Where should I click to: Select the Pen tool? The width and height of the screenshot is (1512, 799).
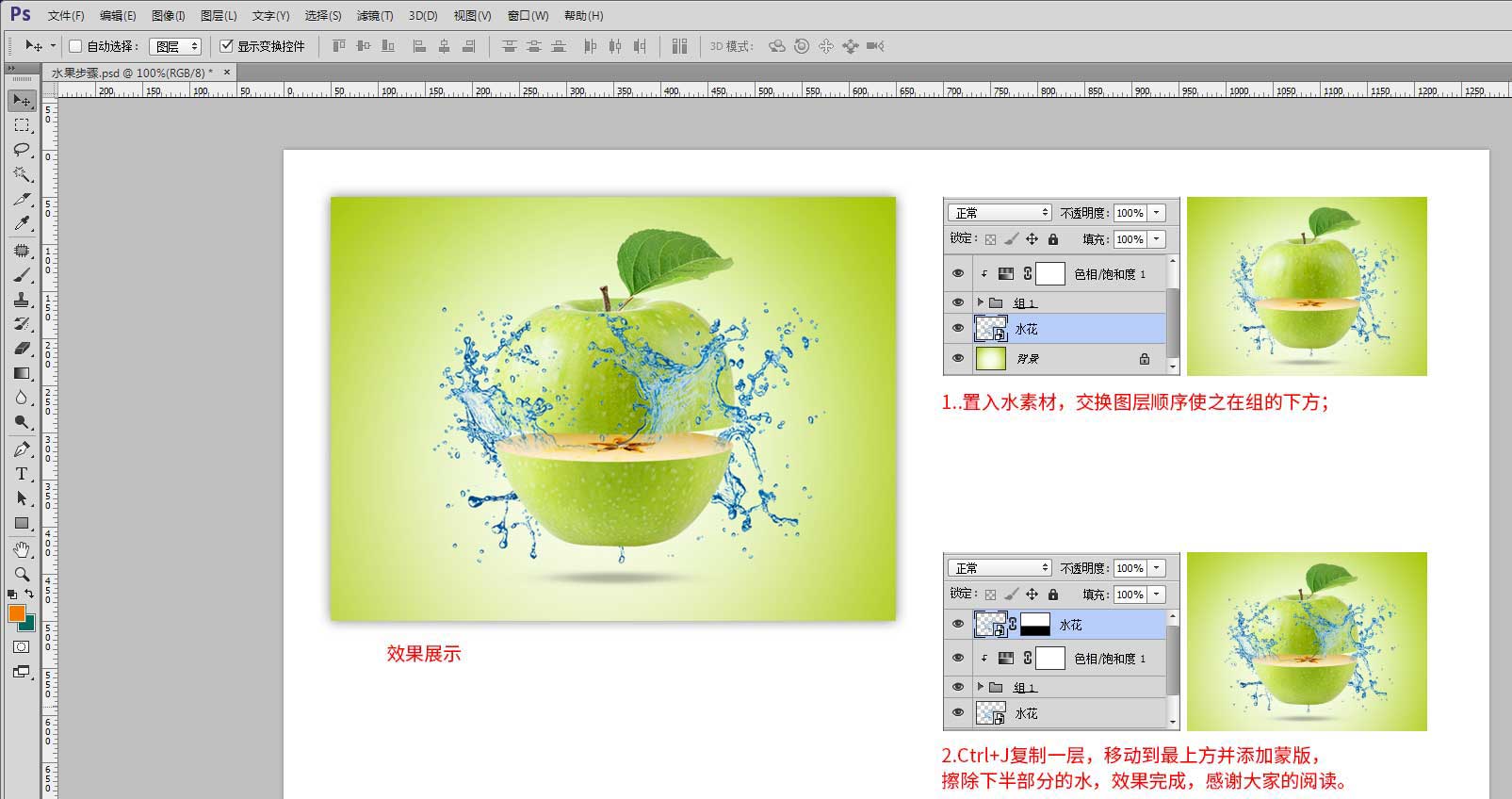click(x=22, y=449)
